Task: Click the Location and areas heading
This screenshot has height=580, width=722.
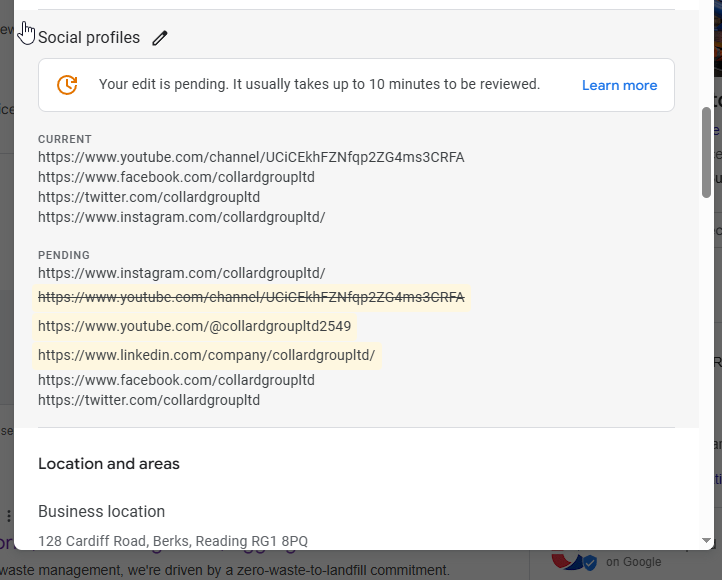Action: tap(109, 464)
